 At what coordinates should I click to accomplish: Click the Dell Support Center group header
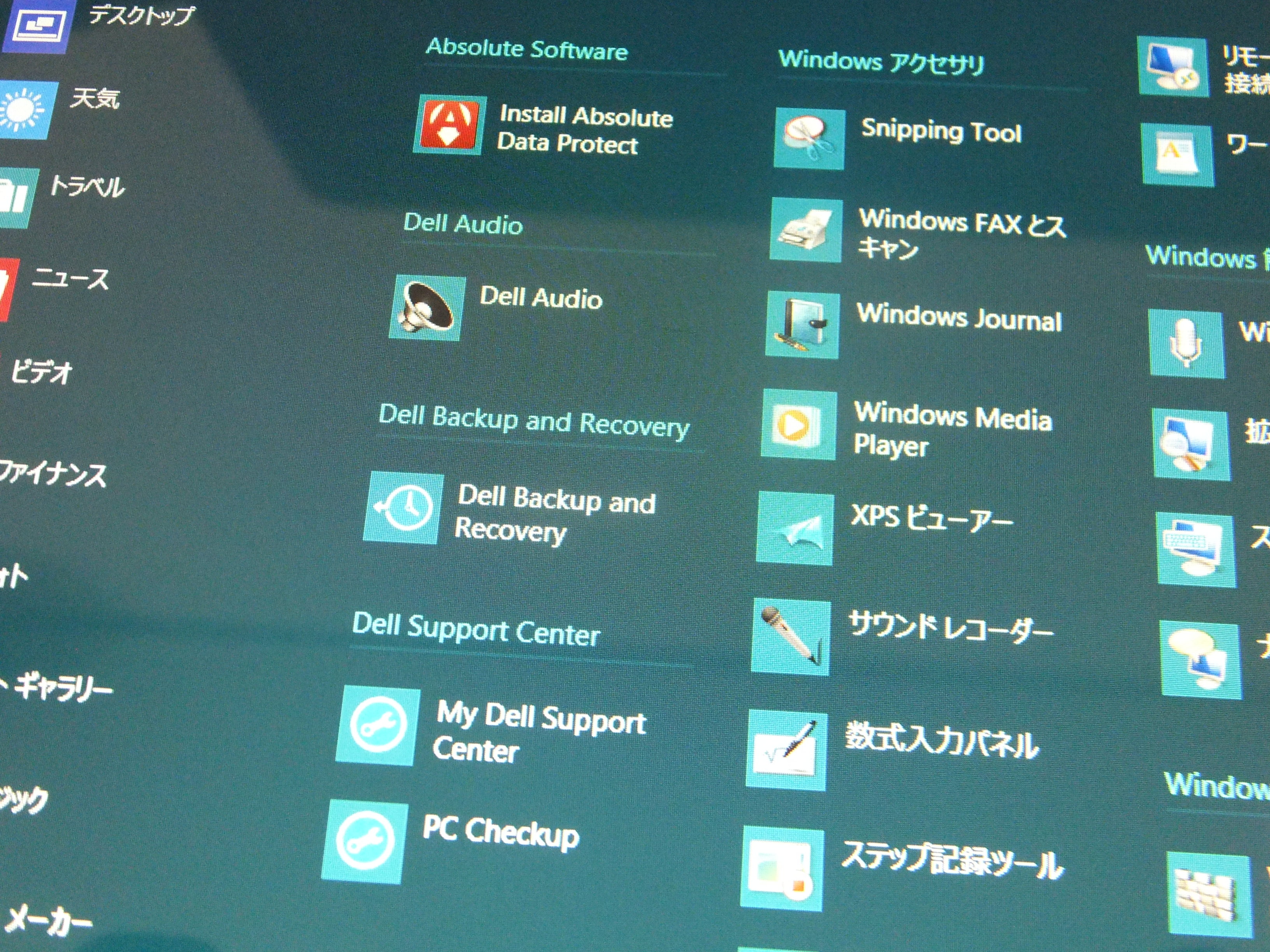pos(476,630)
